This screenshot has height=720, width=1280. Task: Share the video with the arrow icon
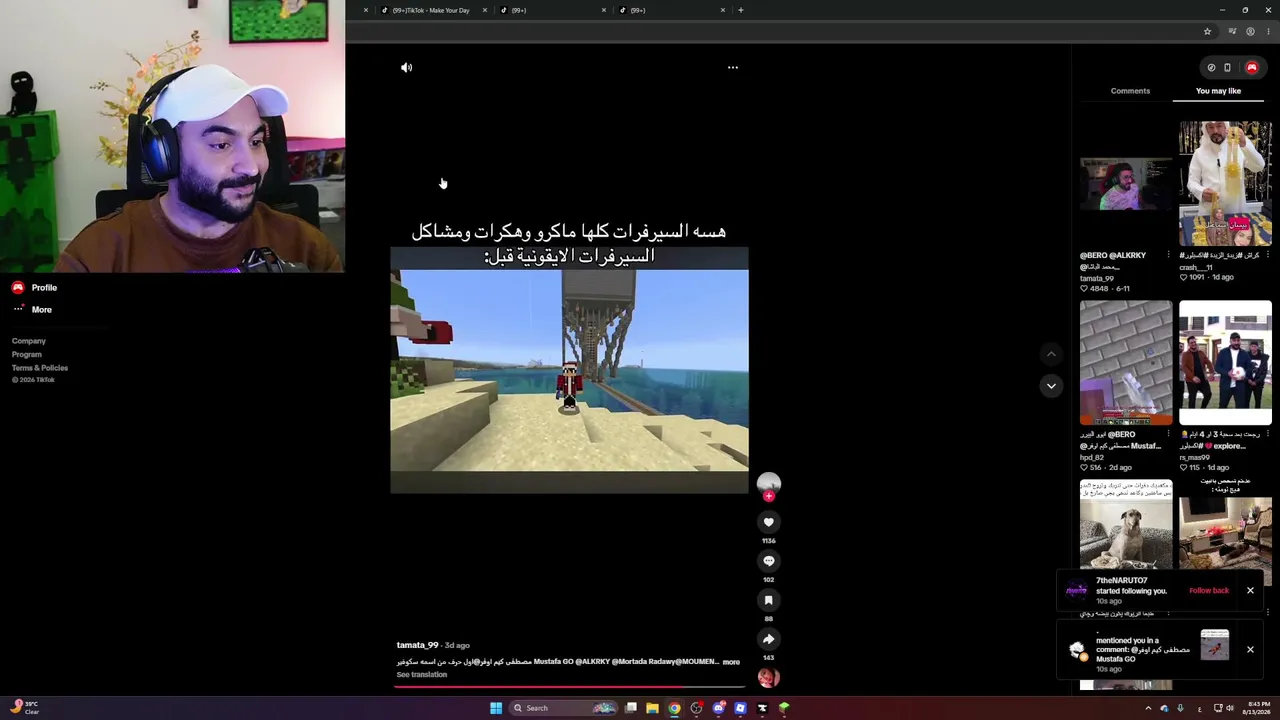coord(768,639)
